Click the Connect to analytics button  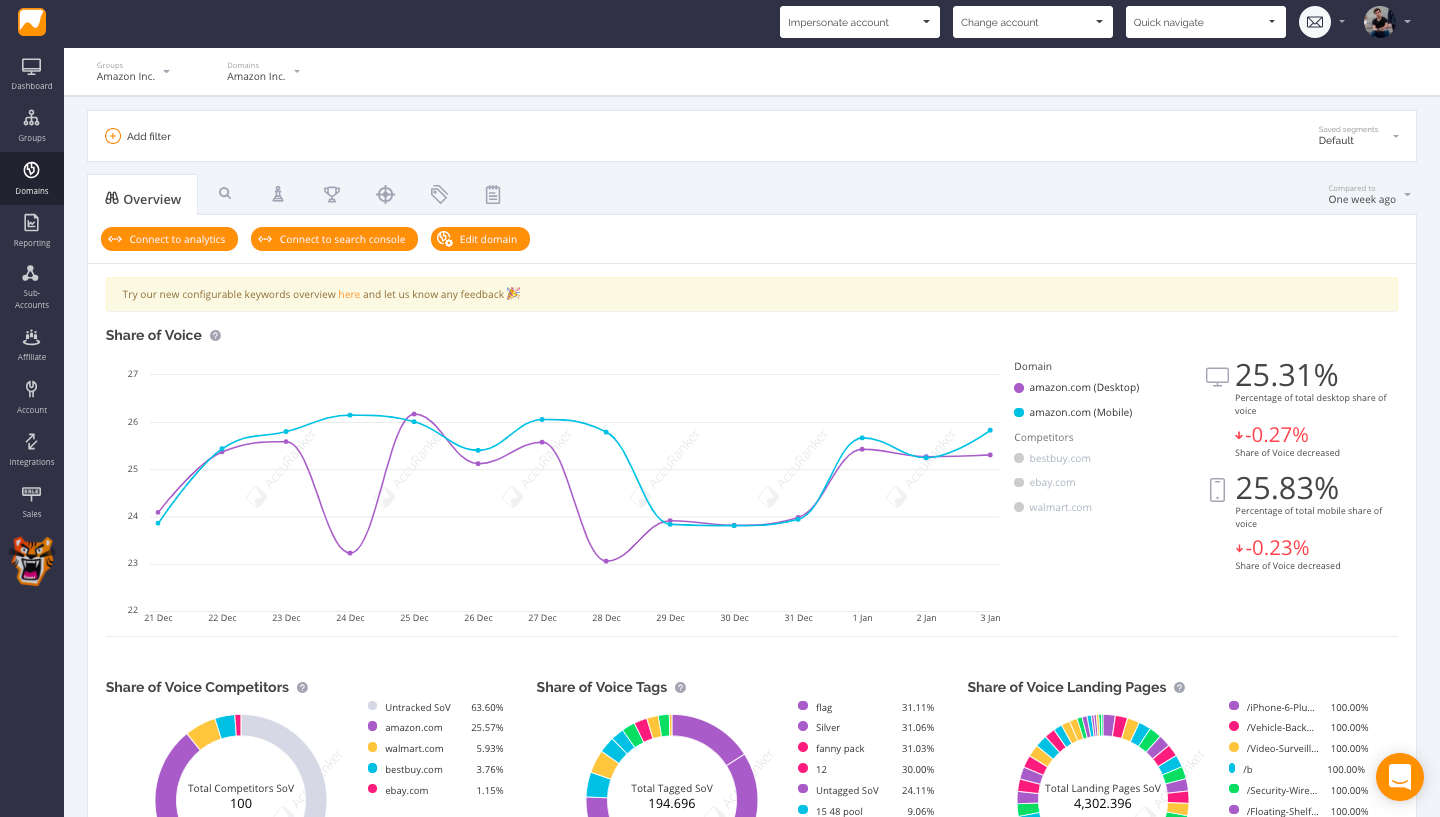coord(169,239)
